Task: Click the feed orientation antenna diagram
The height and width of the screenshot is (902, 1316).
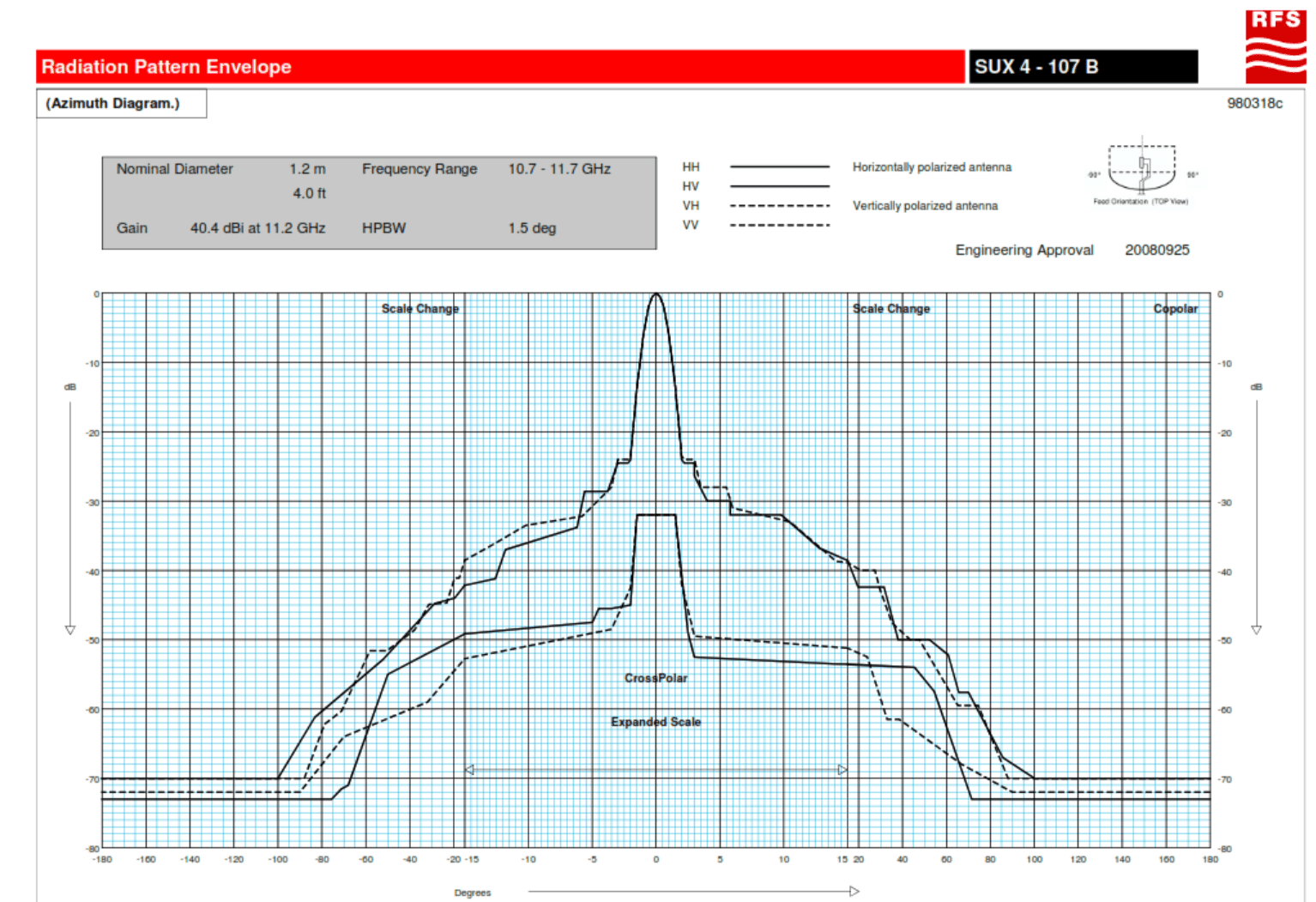Action: click(x=1142, y=166)
